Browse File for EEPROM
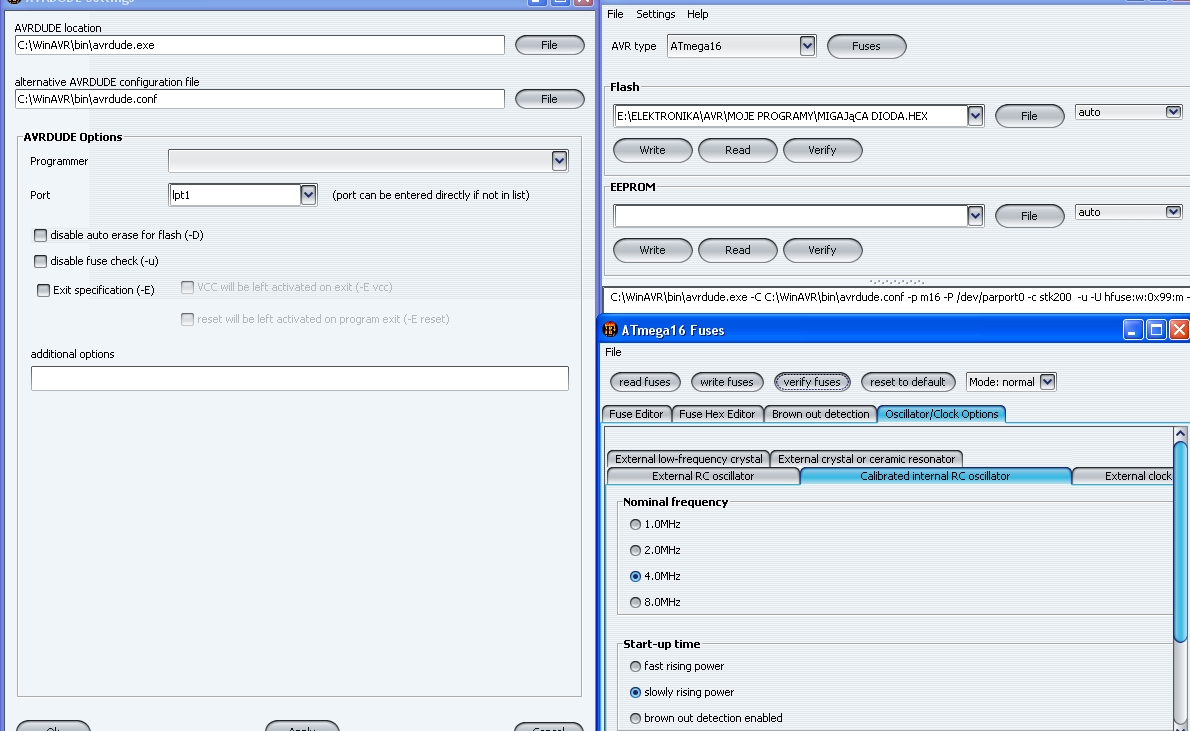1190x731 pixels. [x=1029, y=216]
